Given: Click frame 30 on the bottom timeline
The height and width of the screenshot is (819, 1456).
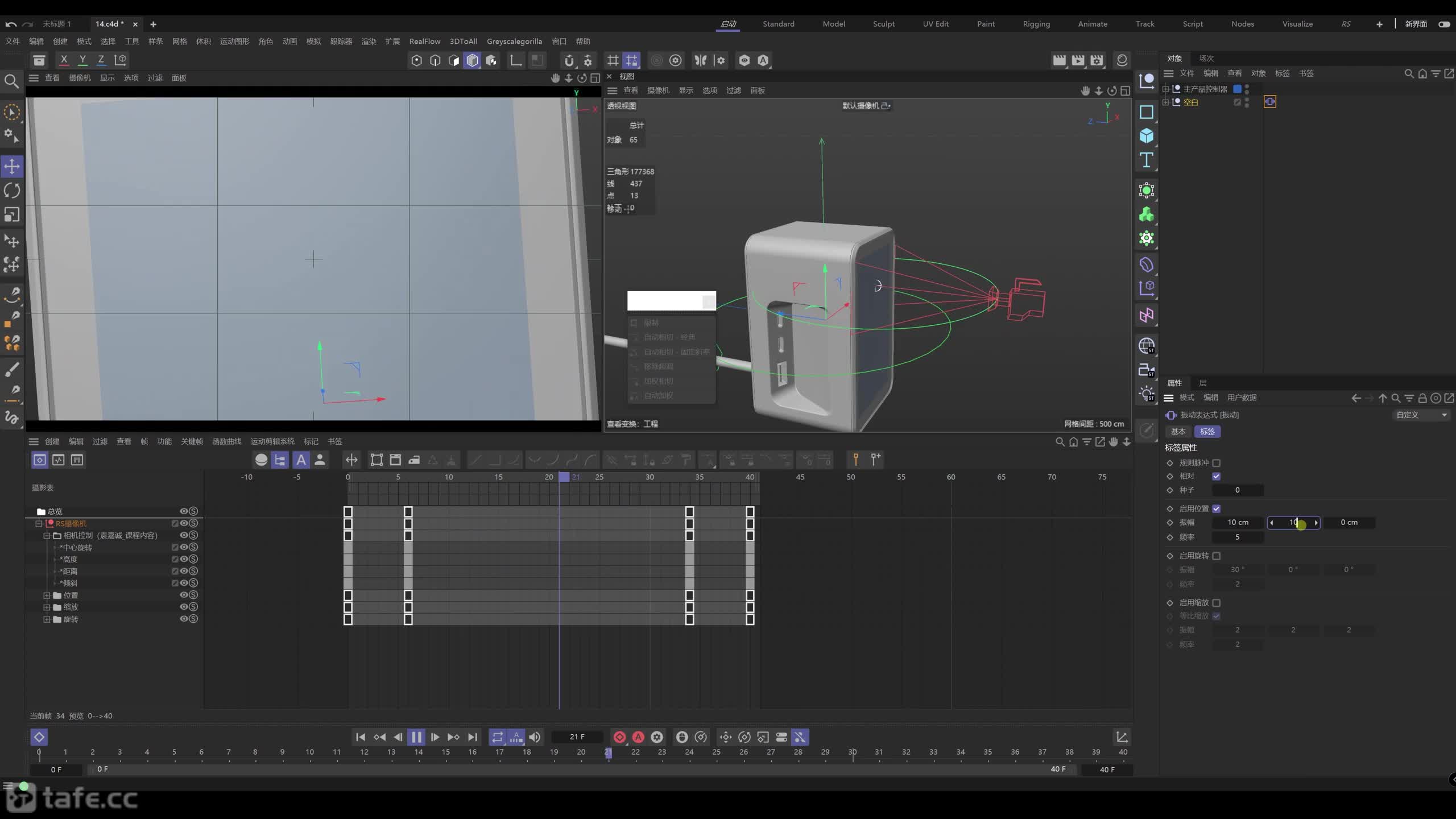Looking at the screenshot, I should coord(853,752).
